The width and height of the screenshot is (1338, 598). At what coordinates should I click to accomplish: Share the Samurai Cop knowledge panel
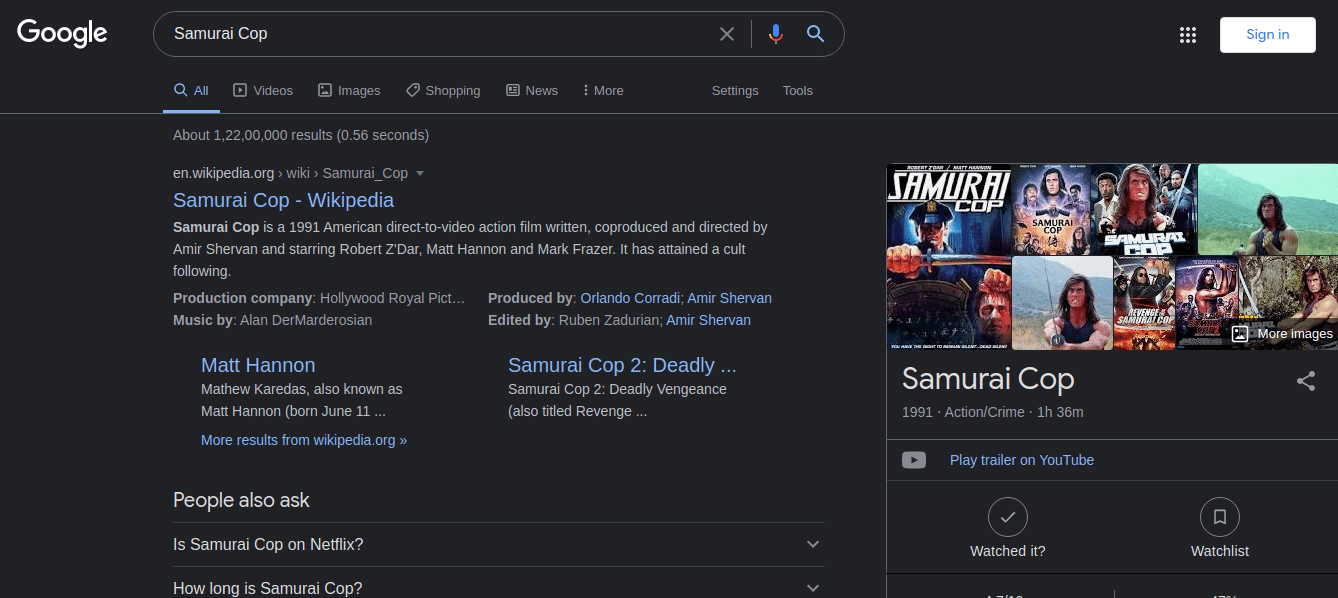pos(1306,381)
